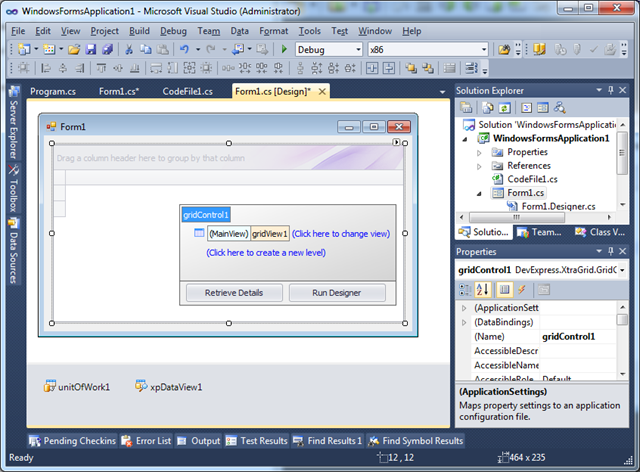Click Solution Explorer View Code icon

[526, 108]
